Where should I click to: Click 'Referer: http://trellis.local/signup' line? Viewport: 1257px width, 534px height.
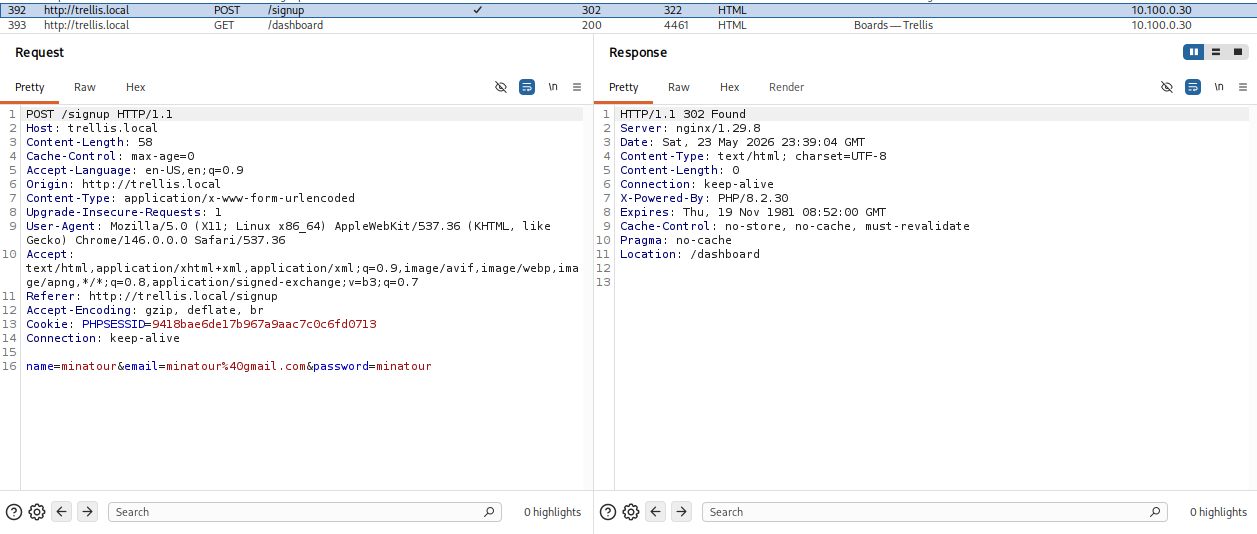point(152,296)
